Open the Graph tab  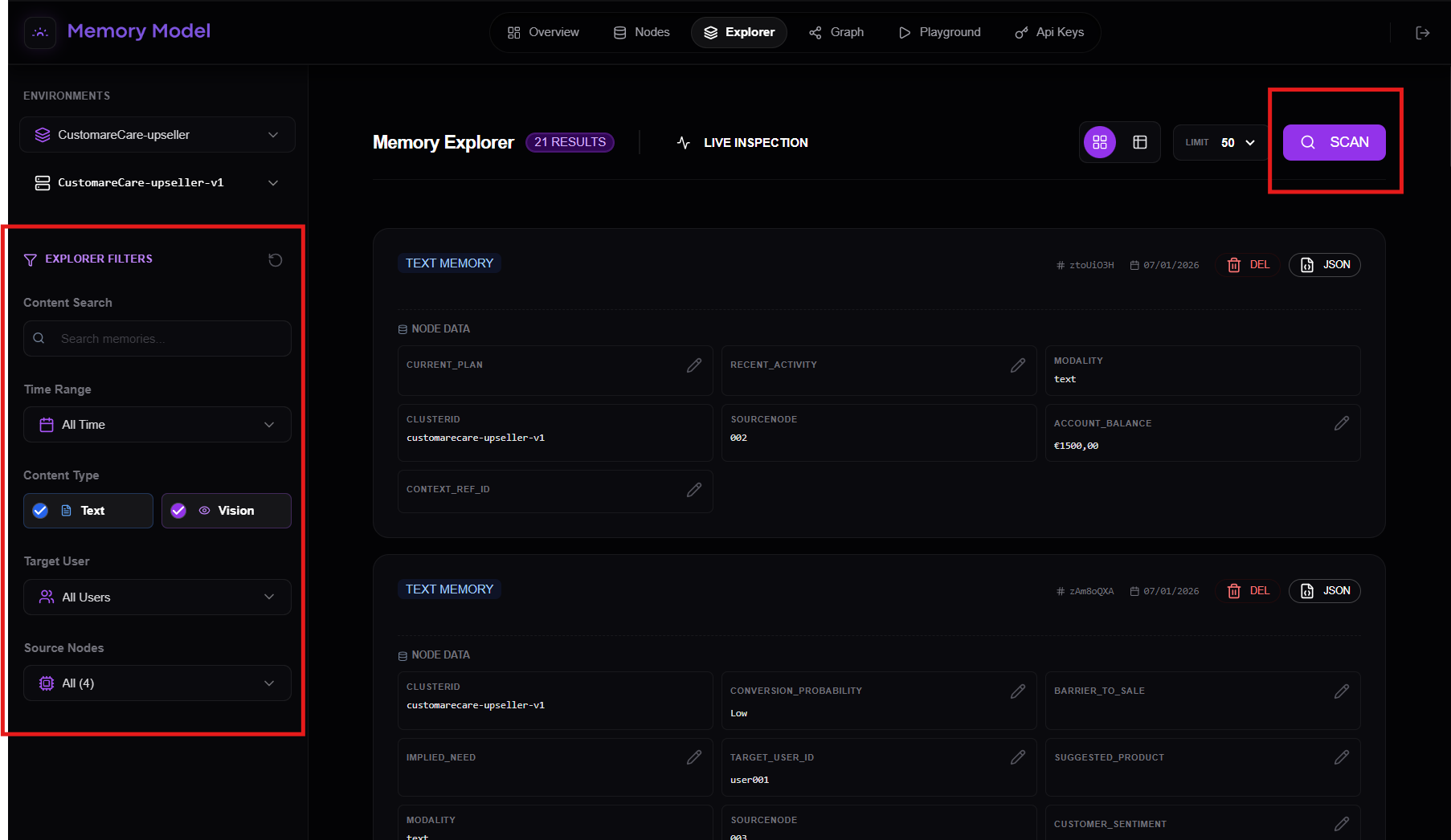pos(836,32)
